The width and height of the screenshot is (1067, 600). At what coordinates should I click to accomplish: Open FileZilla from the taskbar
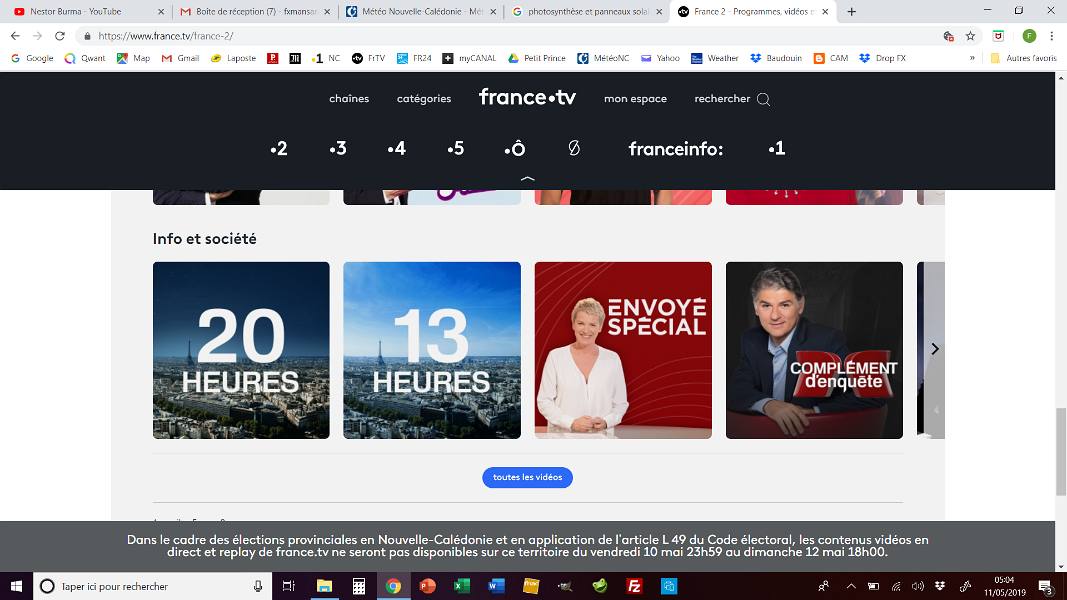pos(634,586)
